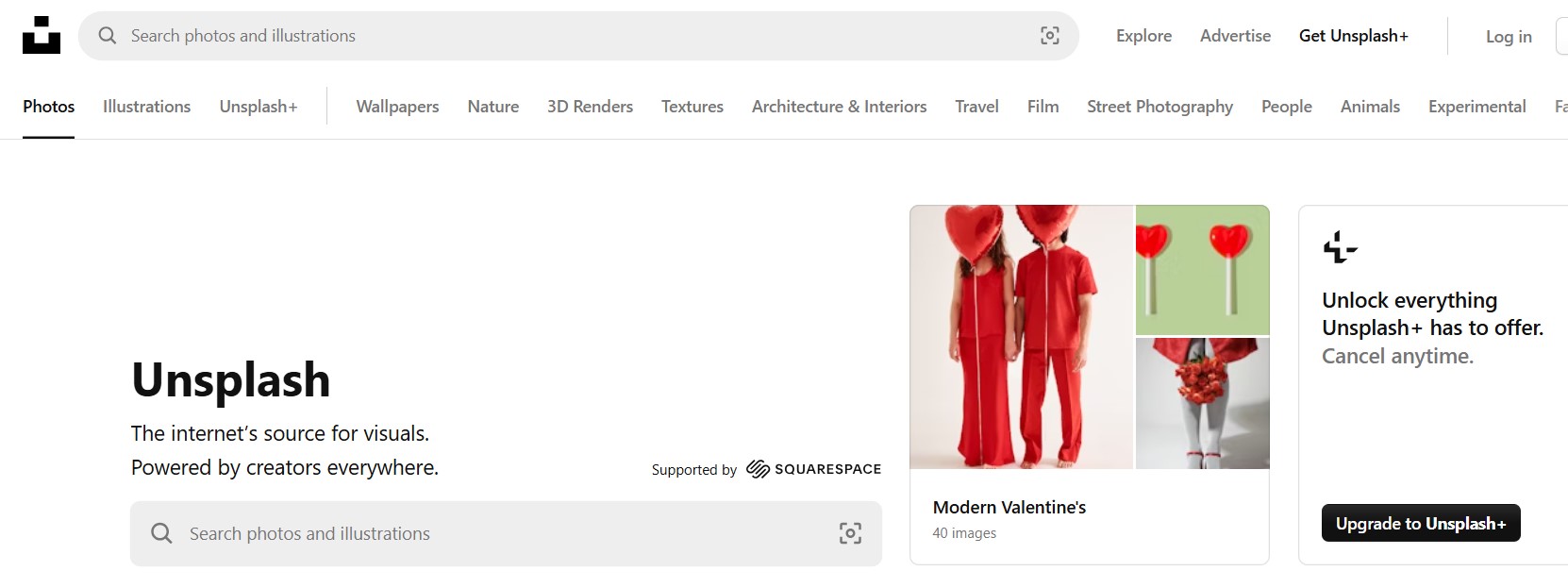Click Upgrade to Unsplash+ button
This screenshot has height=588, width=1568.
click(1420, 524)
